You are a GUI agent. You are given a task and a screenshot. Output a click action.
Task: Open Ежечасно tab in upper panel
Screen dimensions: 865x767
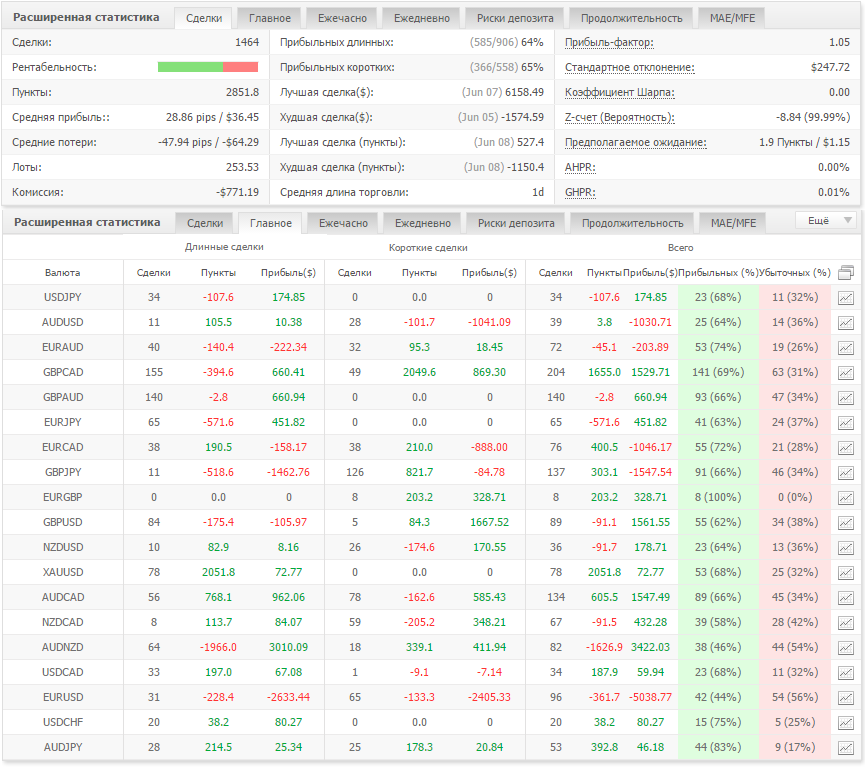[x=342, y=18]
